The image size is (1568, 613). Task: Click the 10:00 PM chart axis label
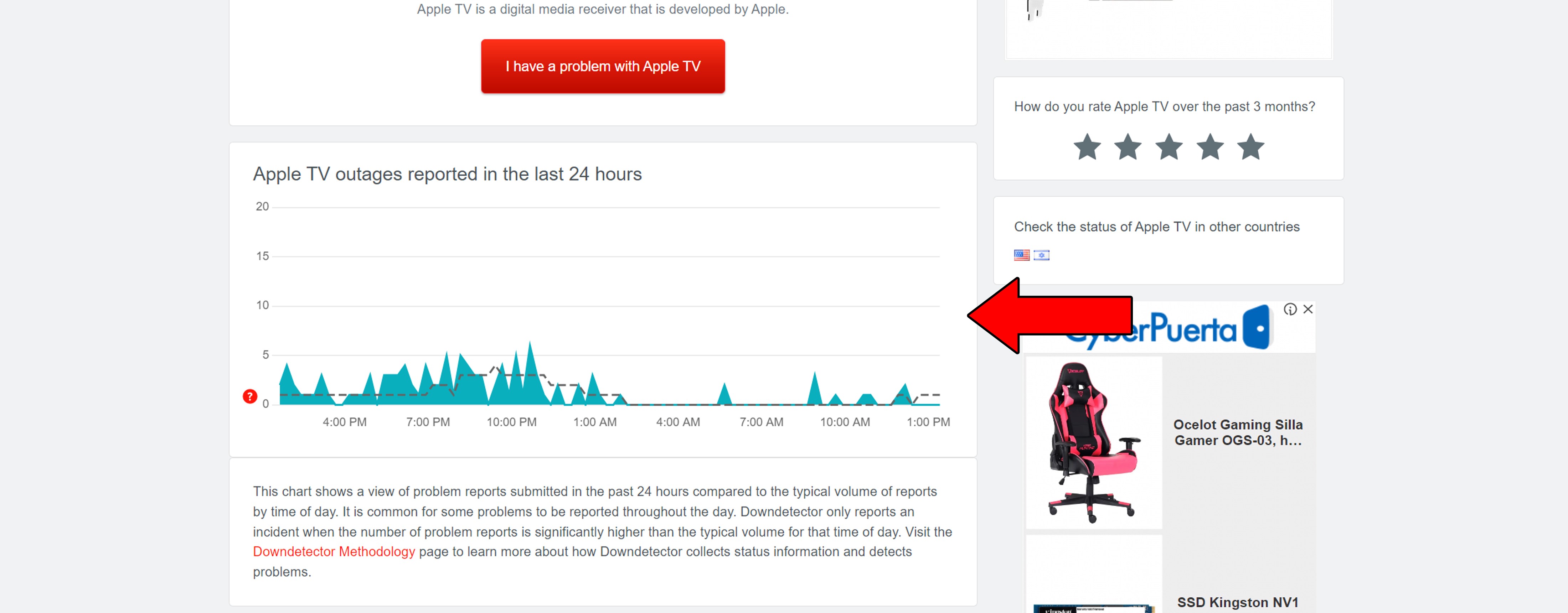(511, 422)
